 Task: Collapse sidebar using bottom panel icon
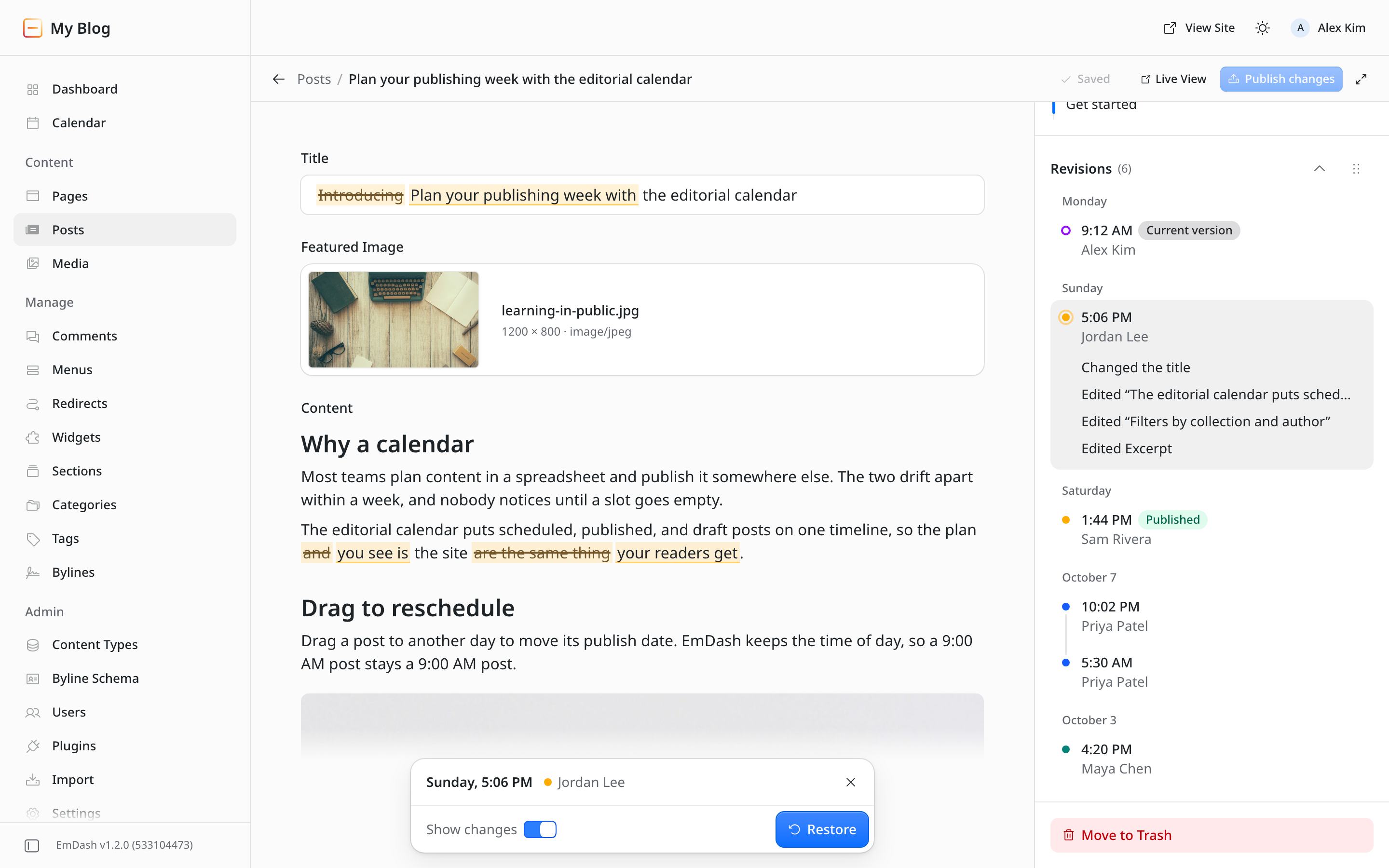(32, 845)
